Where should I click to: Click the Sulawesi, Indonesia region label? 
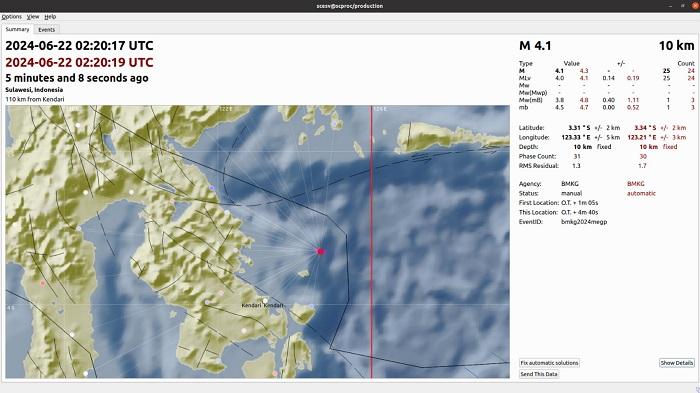pos(34,90)
